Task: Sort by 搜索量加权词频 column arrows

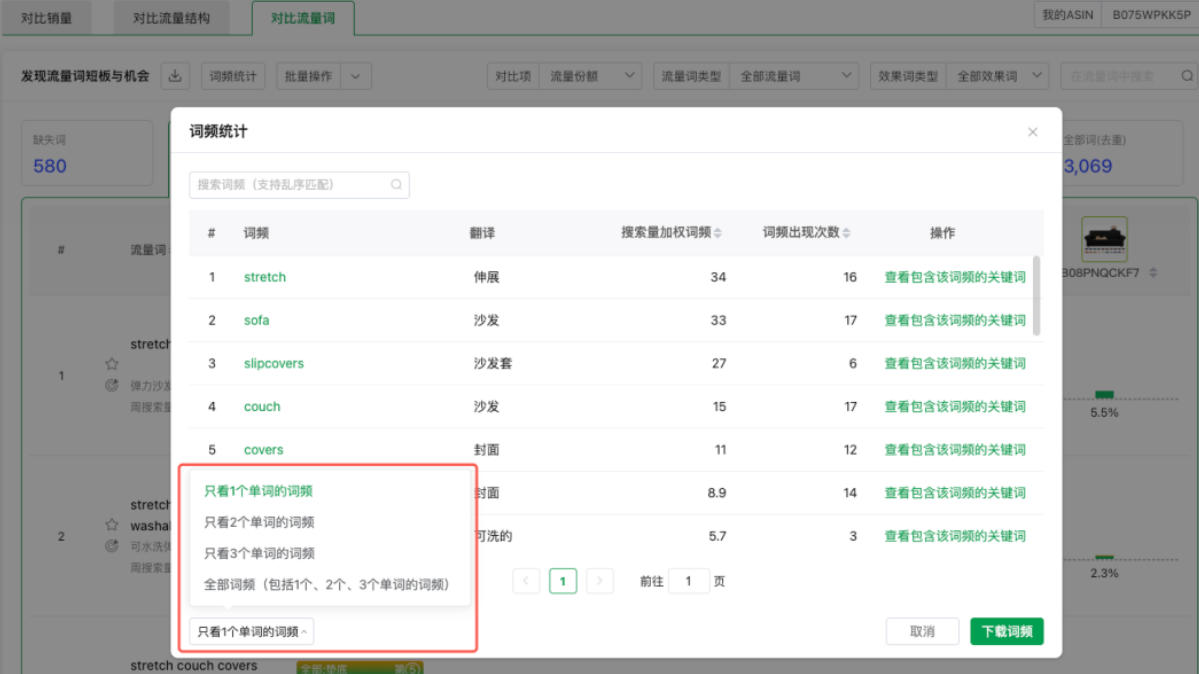Action: (x=717, y=233)
